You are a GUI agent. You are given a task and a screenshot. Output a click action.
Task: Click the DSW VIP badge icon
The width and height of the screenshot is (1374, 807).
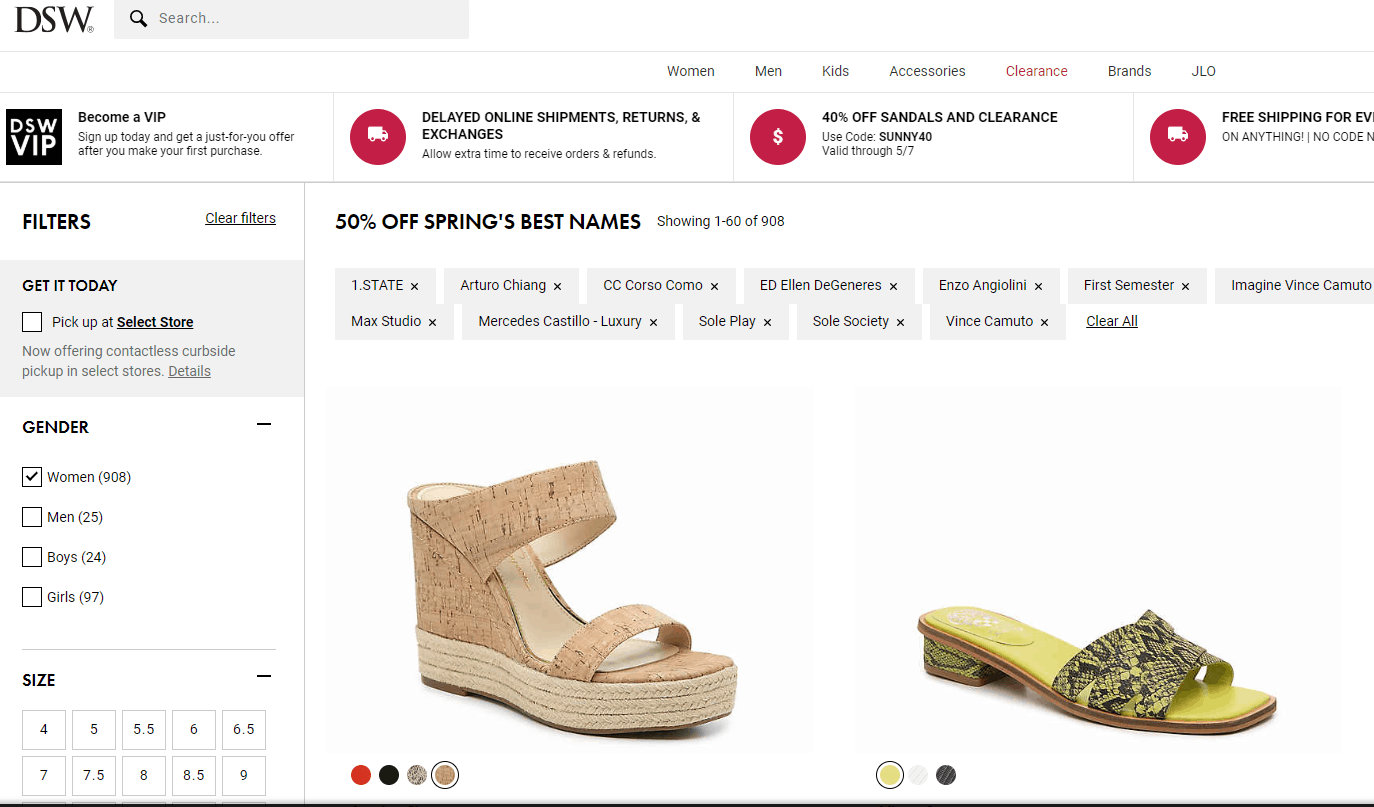(x=34, y=137)
